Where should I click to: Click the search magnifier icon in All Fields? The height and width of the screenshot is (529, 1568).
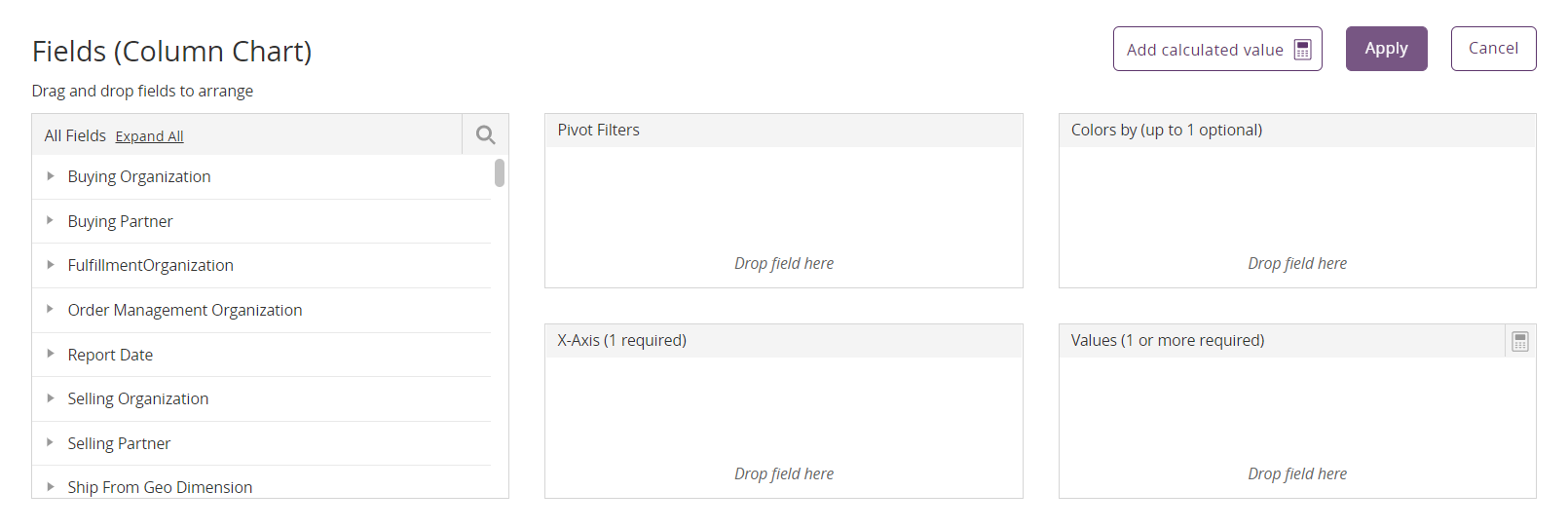[485, 135]
